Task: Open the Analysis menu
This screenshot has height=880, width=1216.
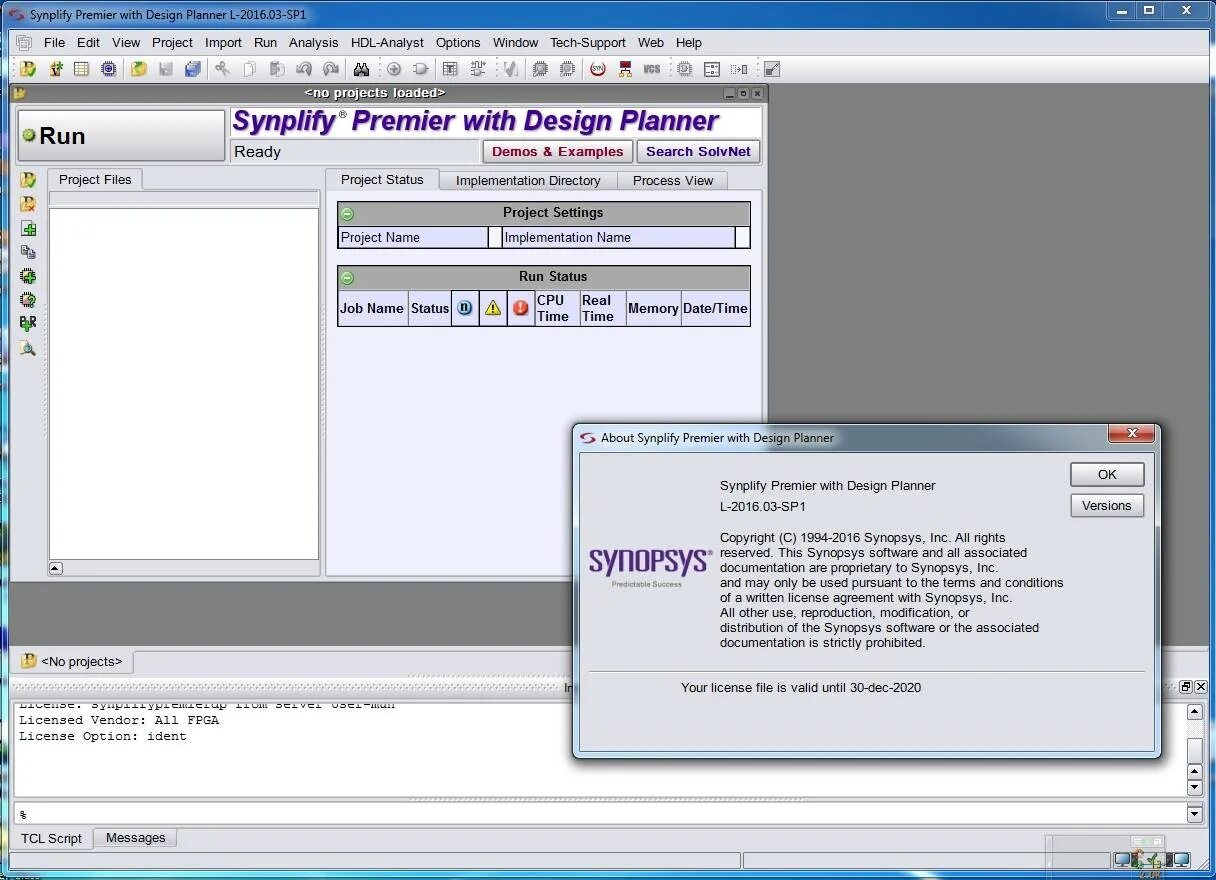Action: [314, 43]
